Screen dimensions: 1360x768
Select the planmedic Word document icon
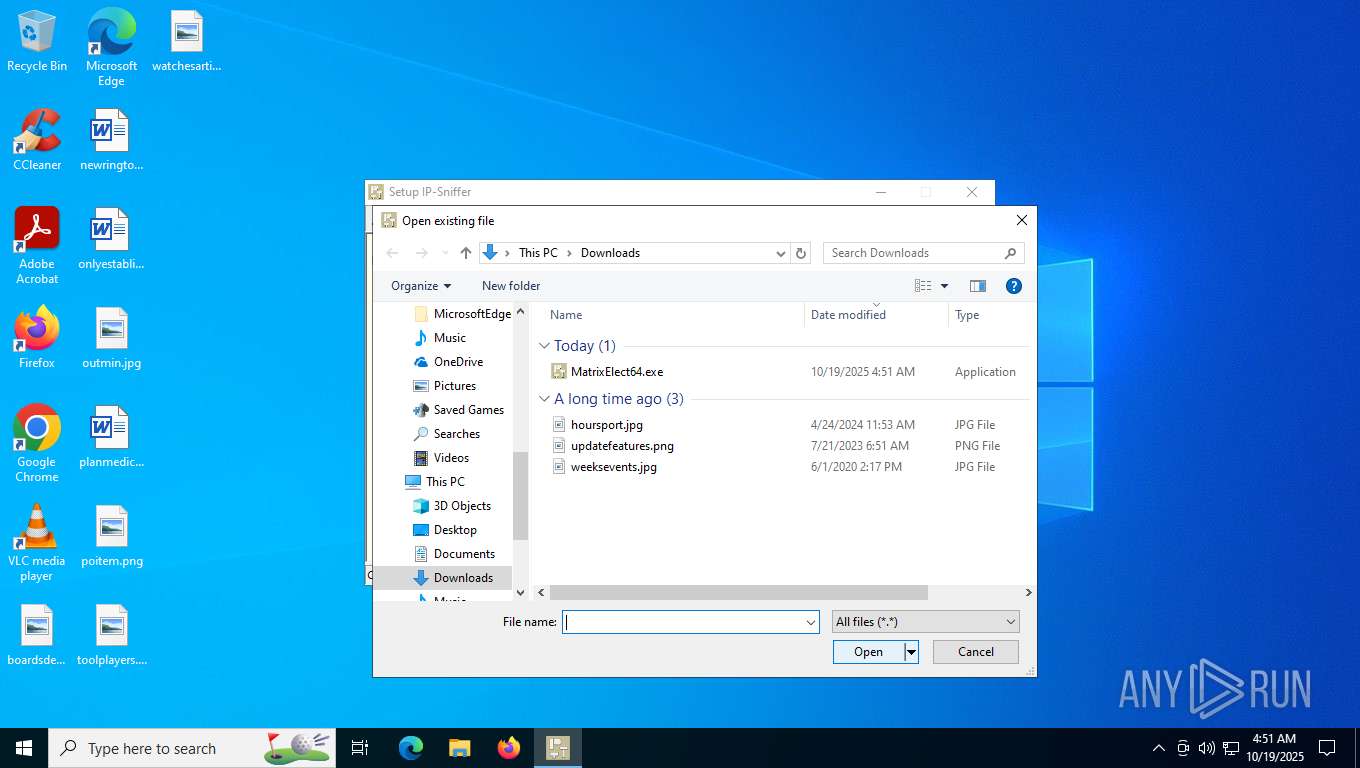click(x=111, y=437)
